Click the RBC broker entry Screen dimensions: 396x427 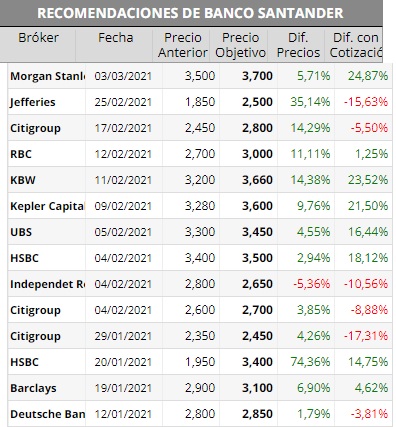(x=21, y=154)
